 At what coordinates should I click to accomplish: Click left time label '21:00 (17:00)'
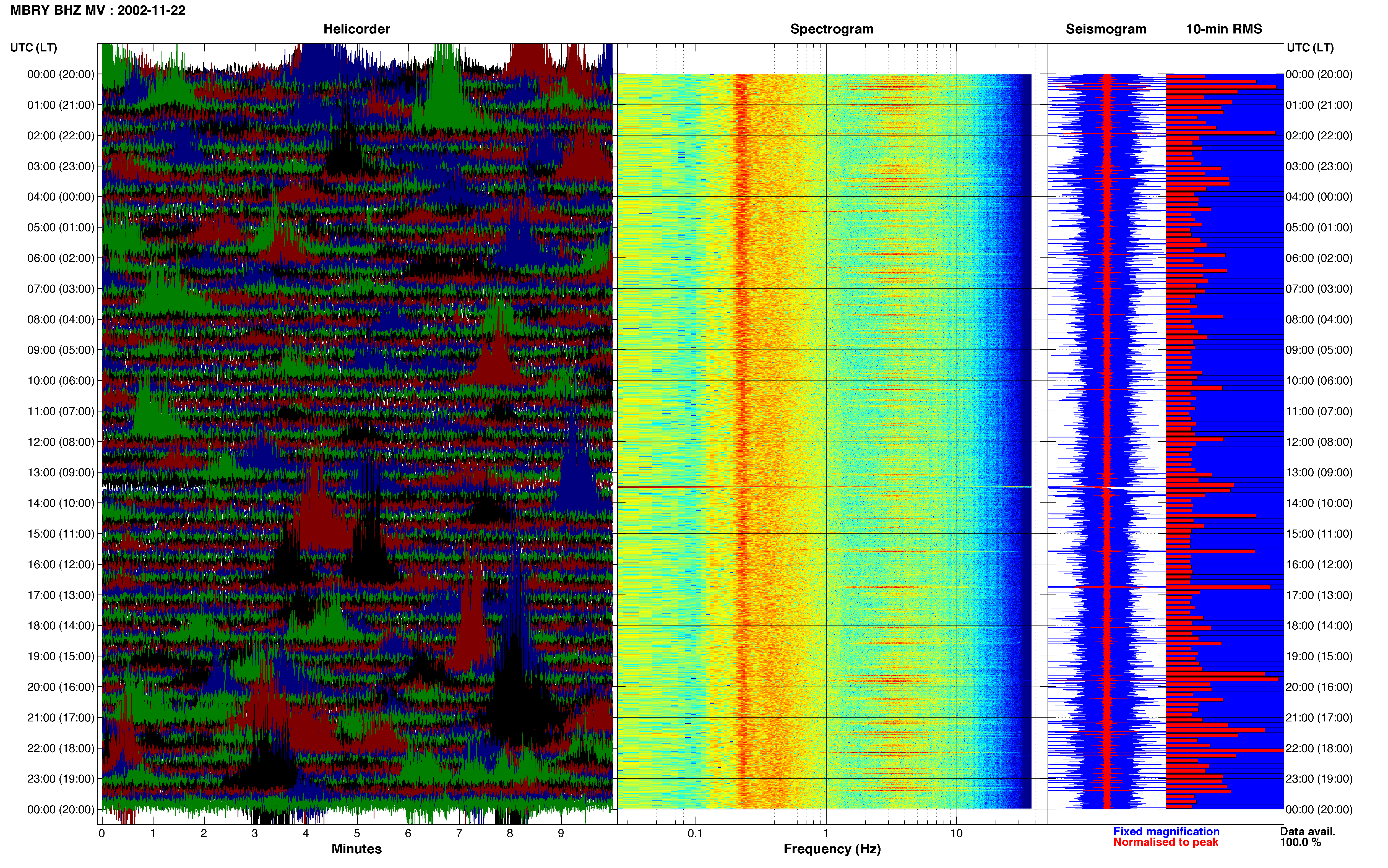pyautogui.click(x=61, y=718)
